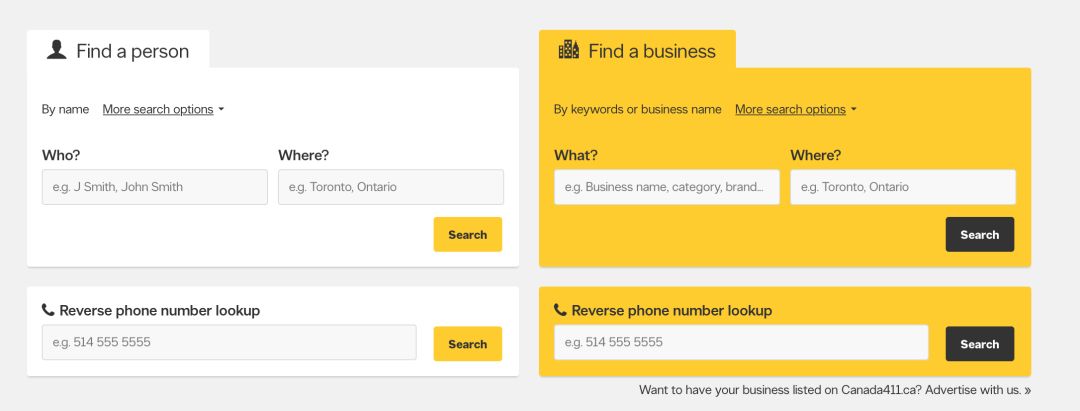Click the buildings icon beside Find a business
The width and height of the screenshot is (1080, 411).
[568, 50]
